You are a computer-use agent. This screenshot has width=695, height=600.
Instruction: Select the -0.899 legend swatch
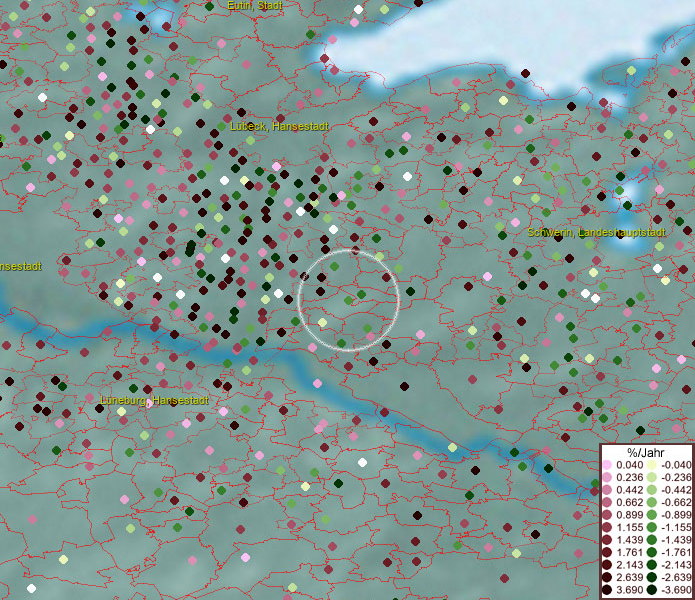650,515
